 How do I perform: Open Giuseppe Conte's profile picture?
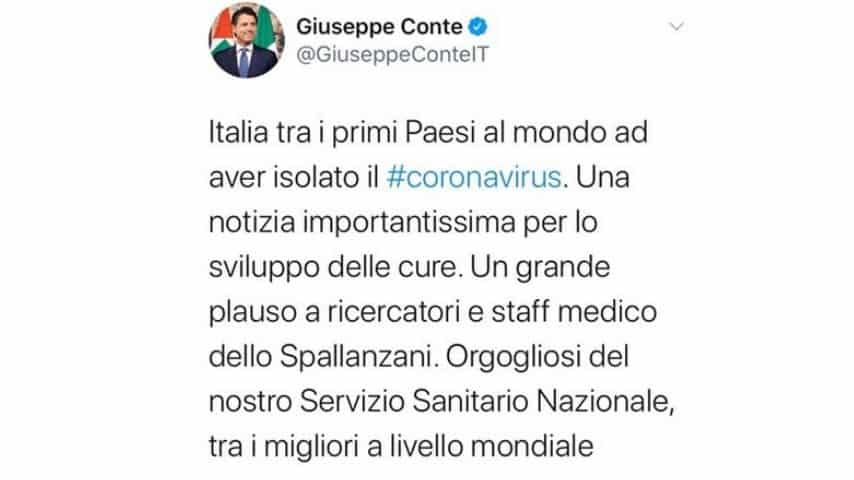click(x=247, y=41)
